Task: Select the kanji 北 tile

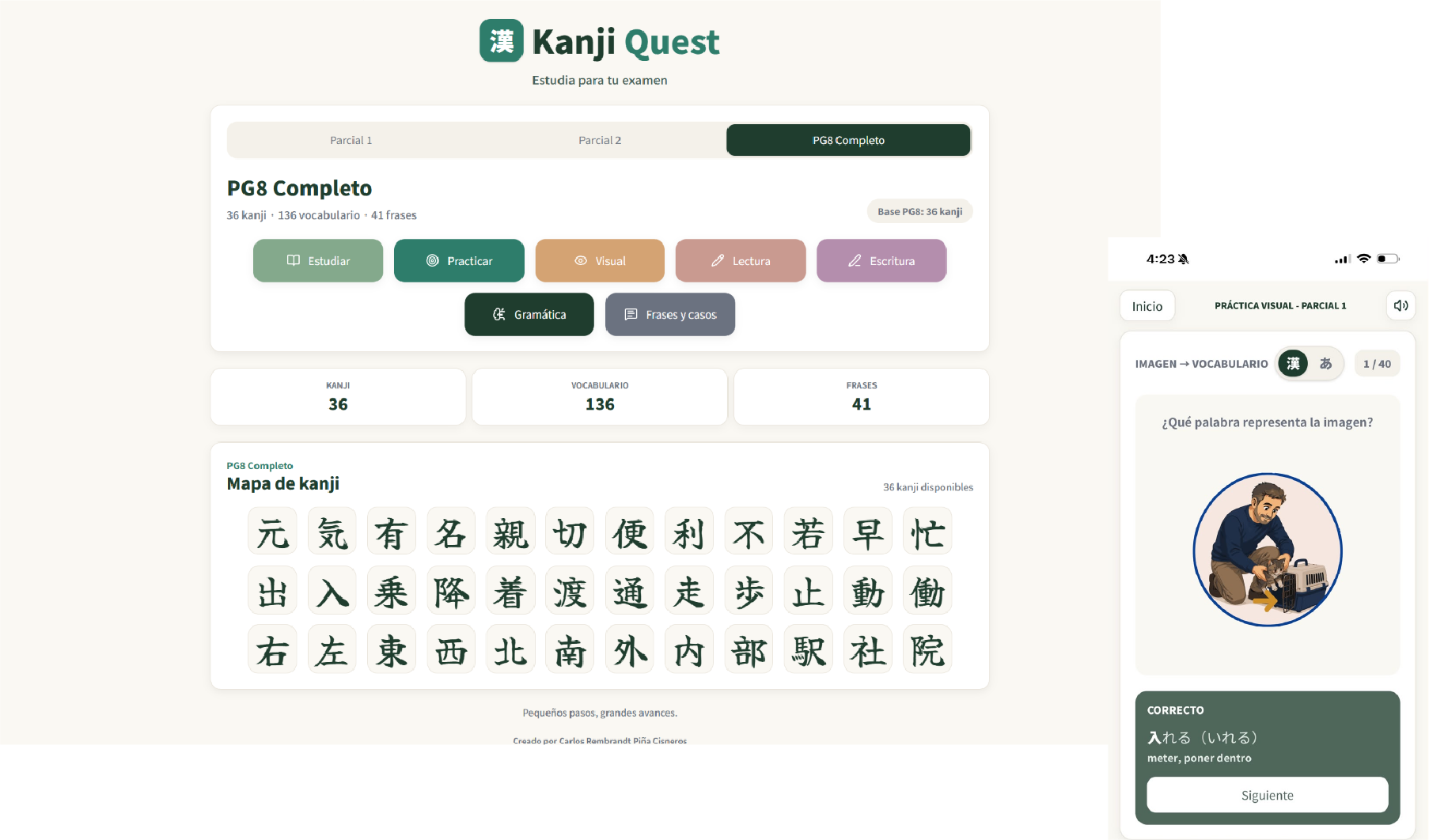Action: (x=511, y=649)
